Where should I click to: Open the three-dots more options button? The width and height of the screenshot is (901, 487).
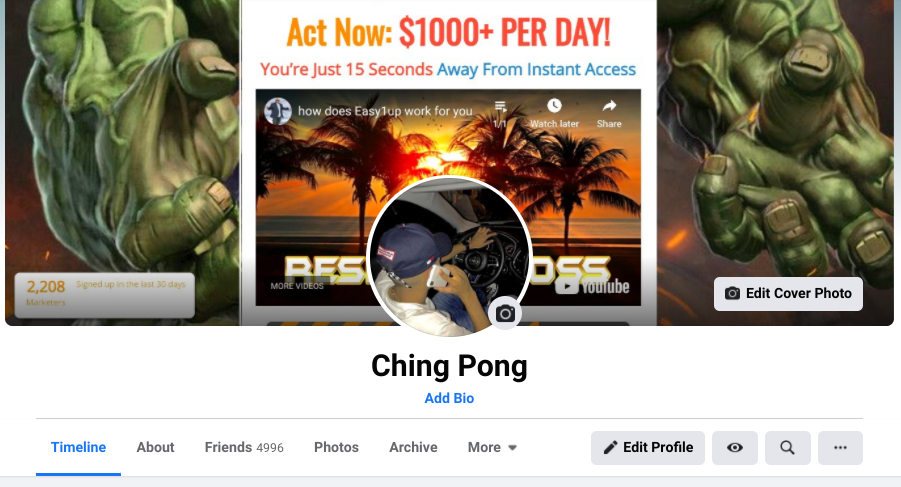[x=840, y=447]
